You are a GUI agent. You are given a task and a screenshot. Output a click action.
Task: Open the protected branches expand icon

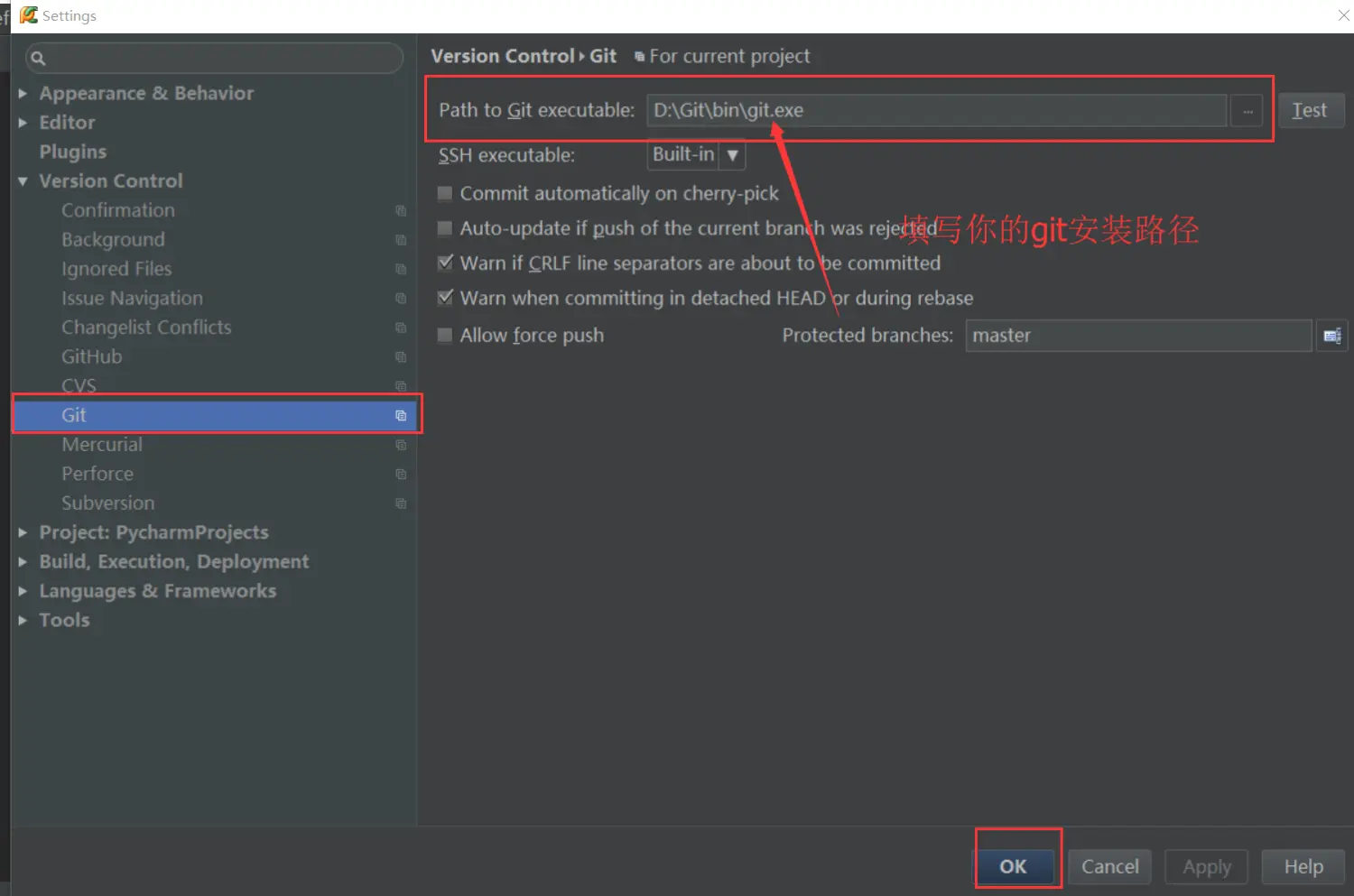1331,336
